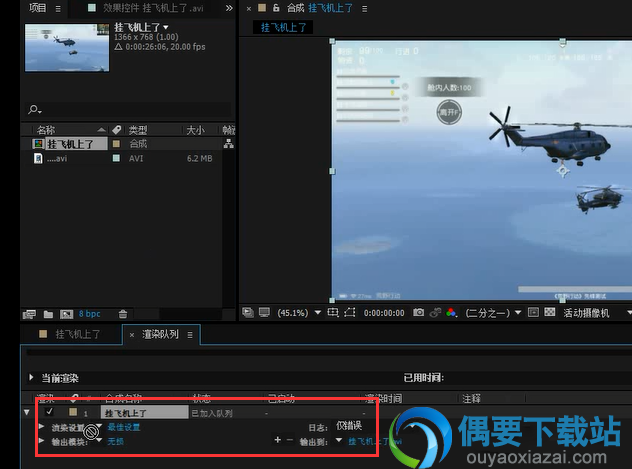Screen dimensions: 632x469
Task: Switch to the 挂飞机上了 timeline tab
Action: click(78, 334)
